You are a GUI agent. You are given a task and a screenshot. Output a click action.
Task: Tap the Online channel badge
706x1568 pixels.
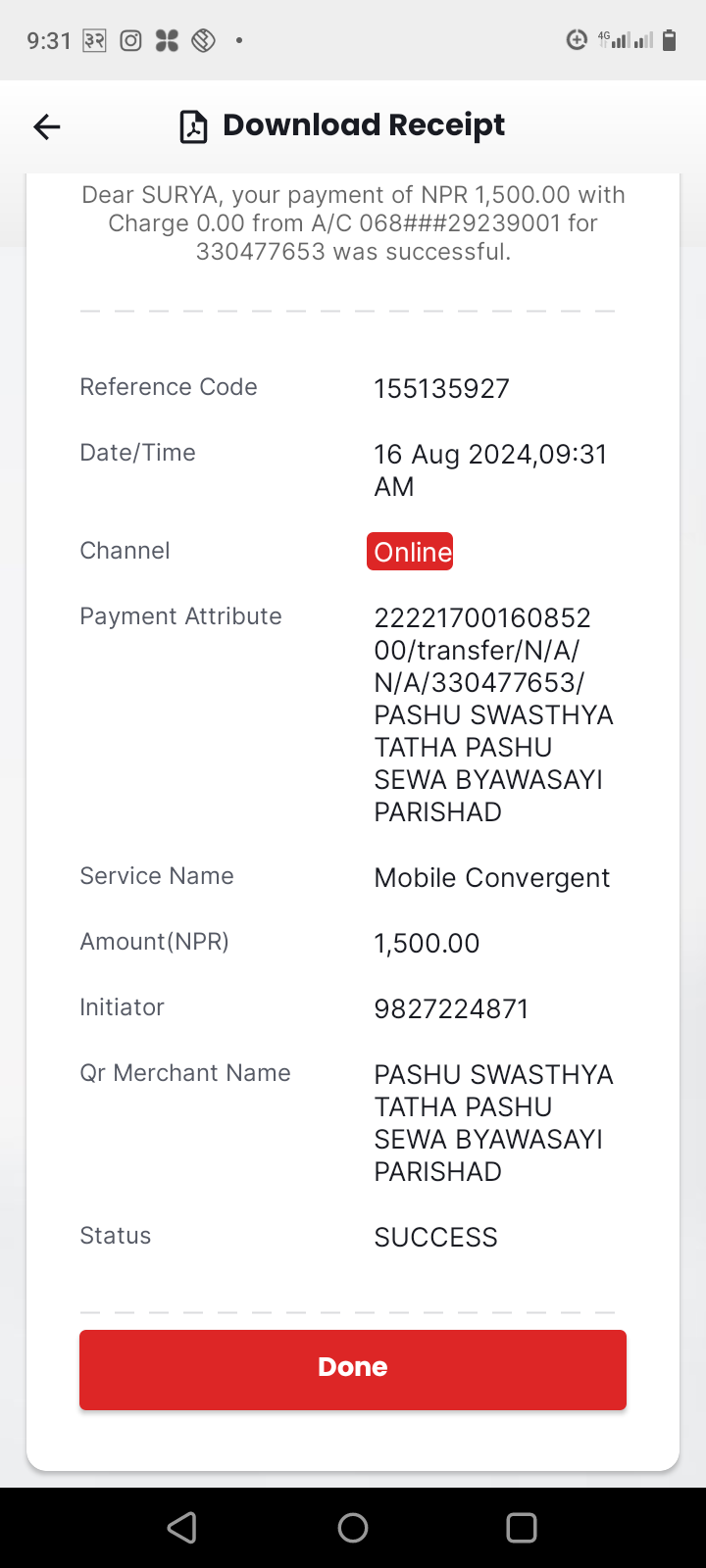coord(410,552)
